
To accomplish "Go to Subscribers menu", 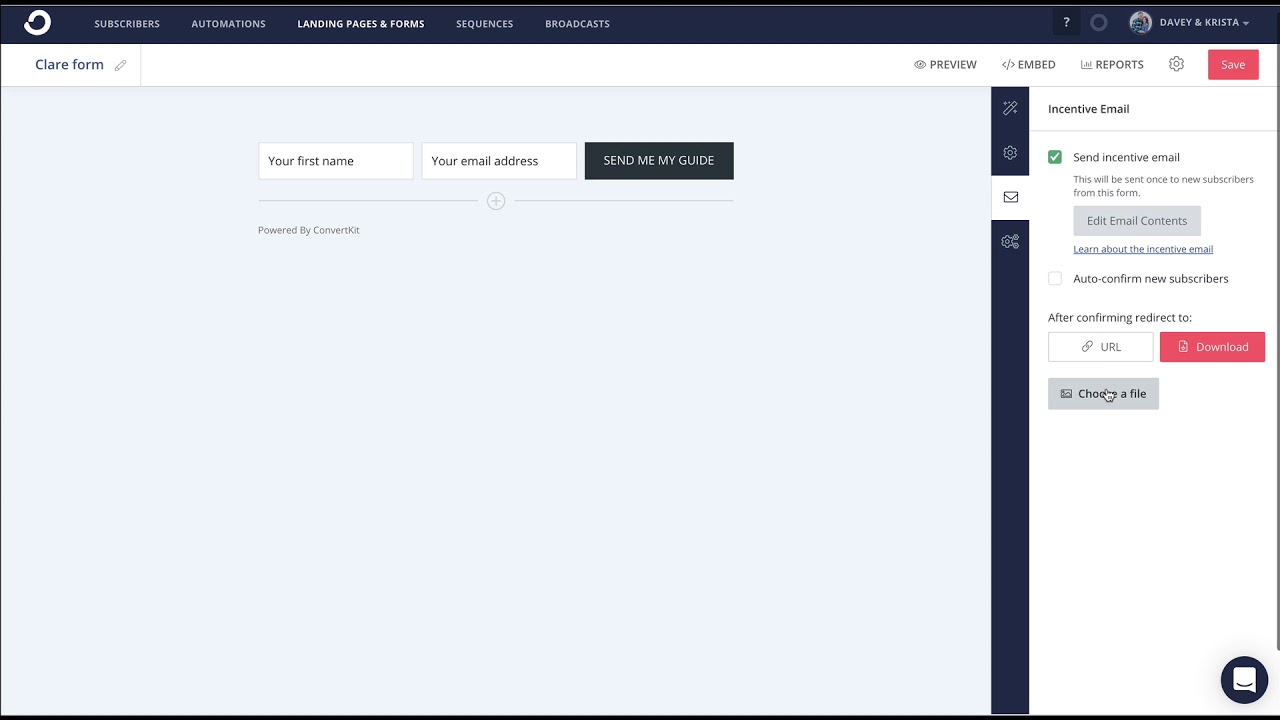I will coord(127,23).
